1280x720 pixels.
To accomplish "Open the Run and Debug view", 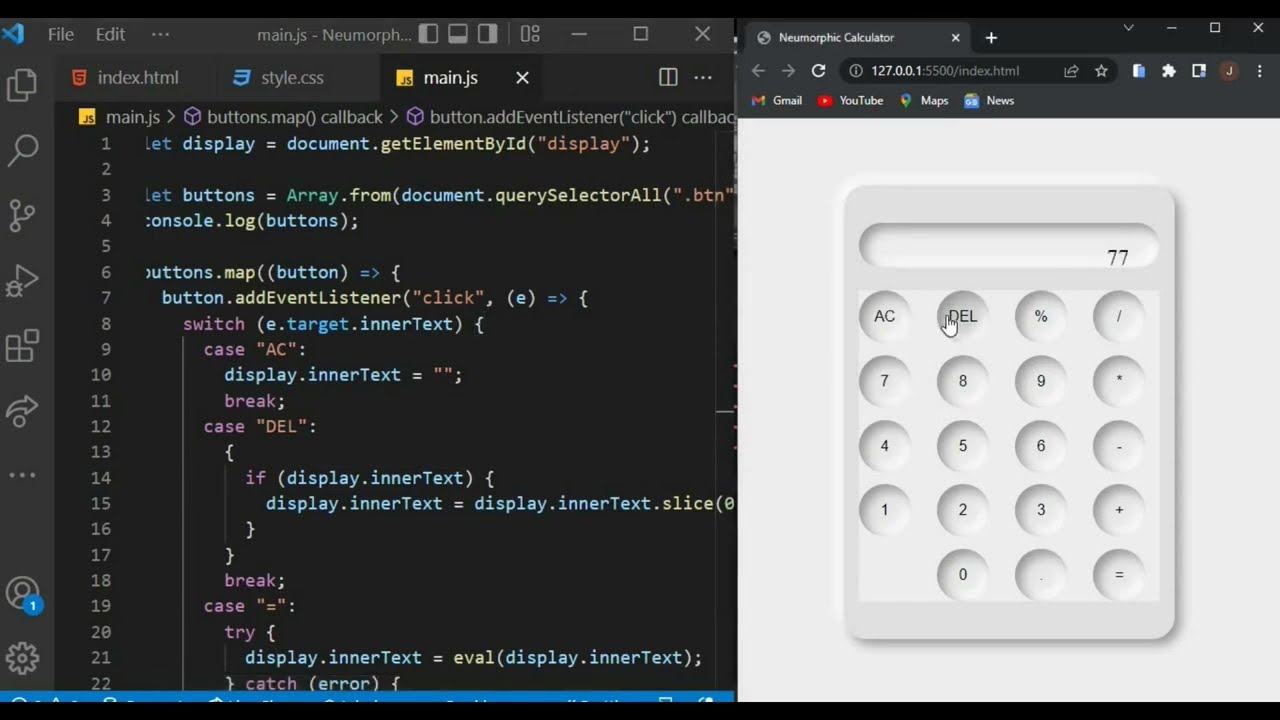I will tap(22, 281).
